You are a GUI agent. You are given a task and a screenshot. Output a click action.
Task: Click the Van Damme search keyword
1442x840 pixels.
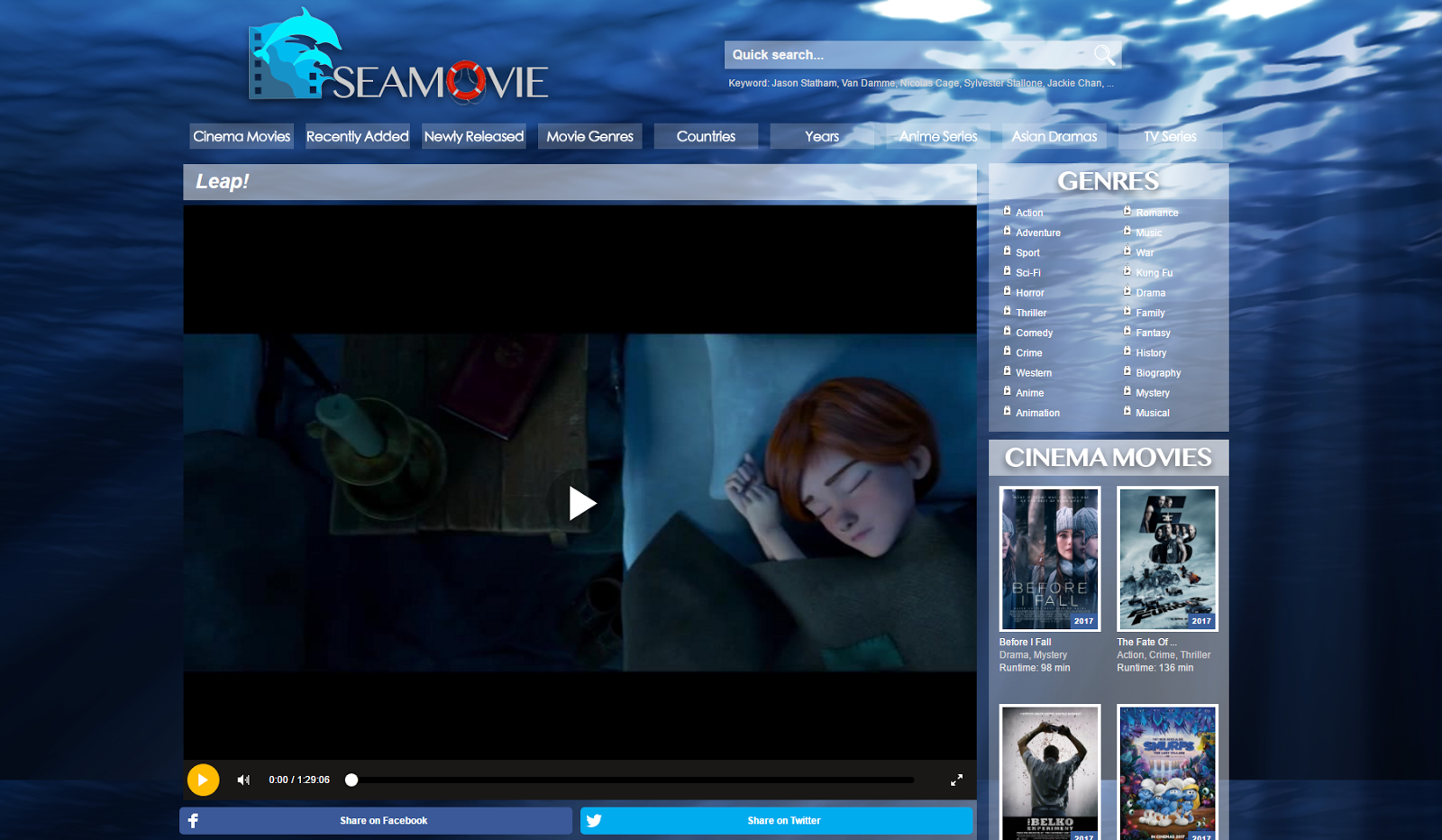[868, 83]
